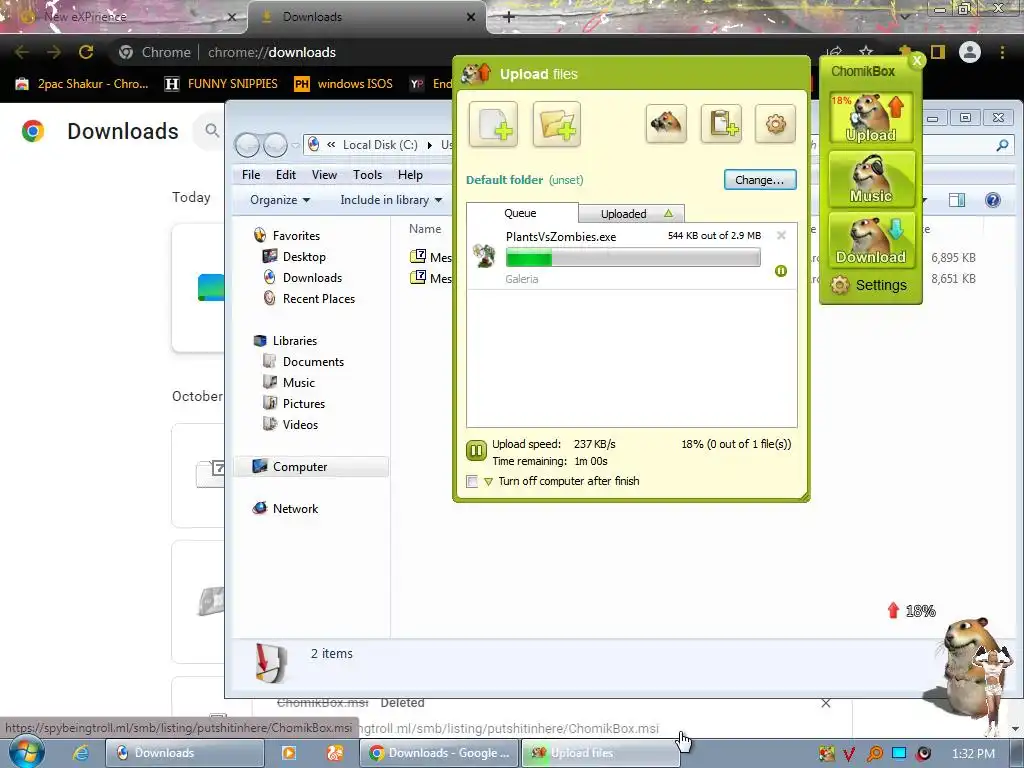Remove the ChomikBox.msi entry from downloads list
1024x768 pixels.
[x=826, y=703]
